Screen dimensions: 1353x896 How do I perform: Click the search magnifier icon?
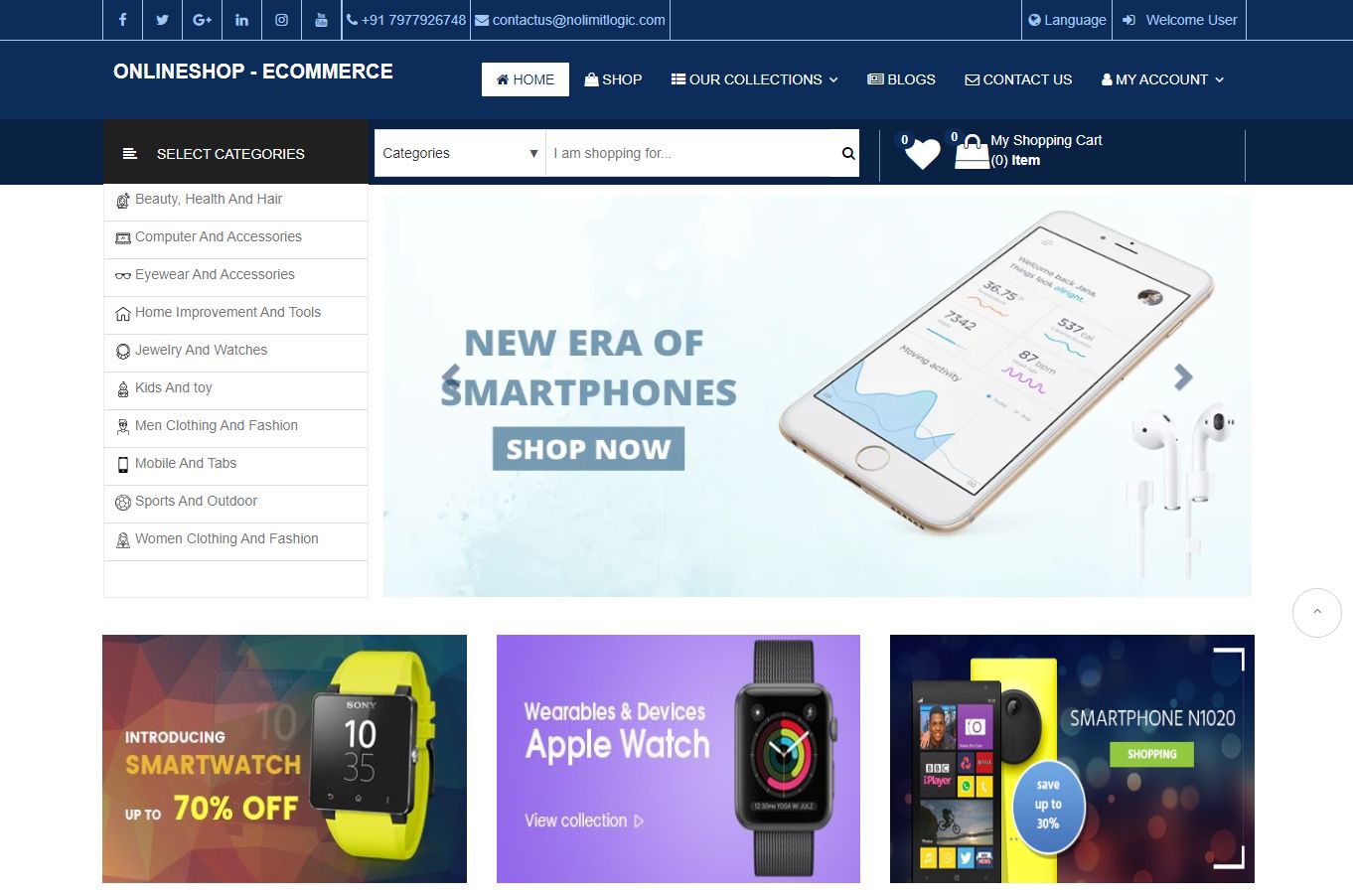pos(848,153)
